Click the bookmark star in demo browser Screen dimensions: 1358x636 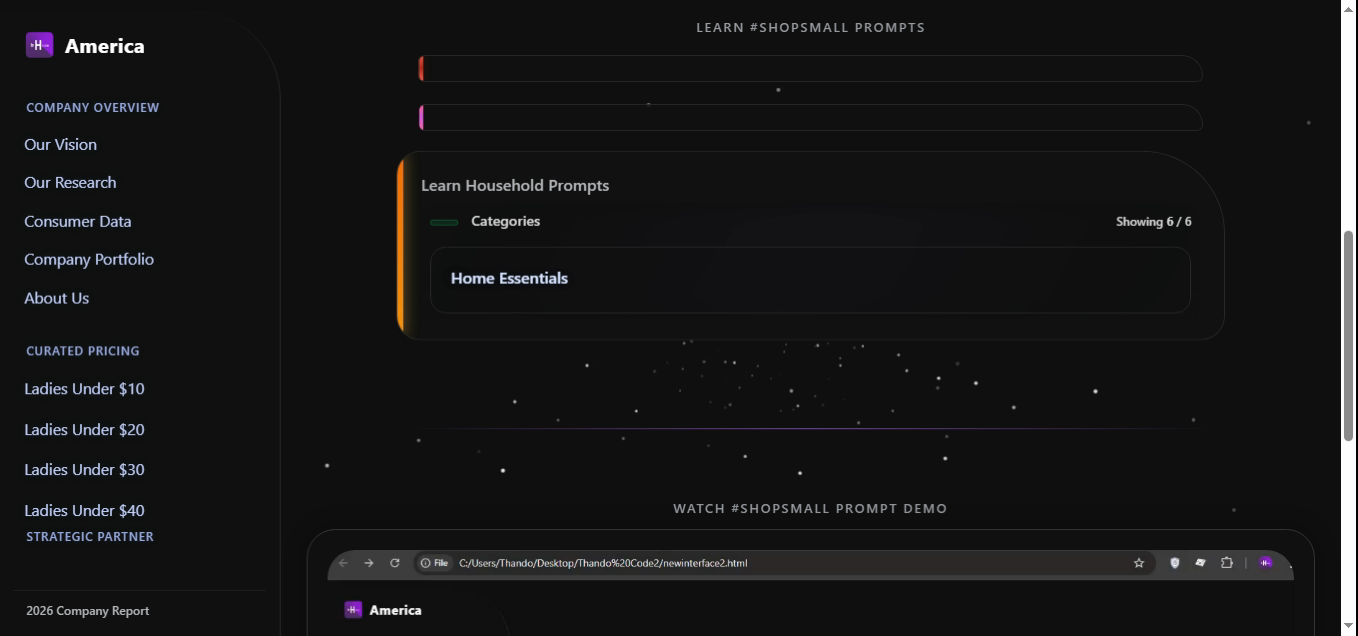coord(1138,563)
